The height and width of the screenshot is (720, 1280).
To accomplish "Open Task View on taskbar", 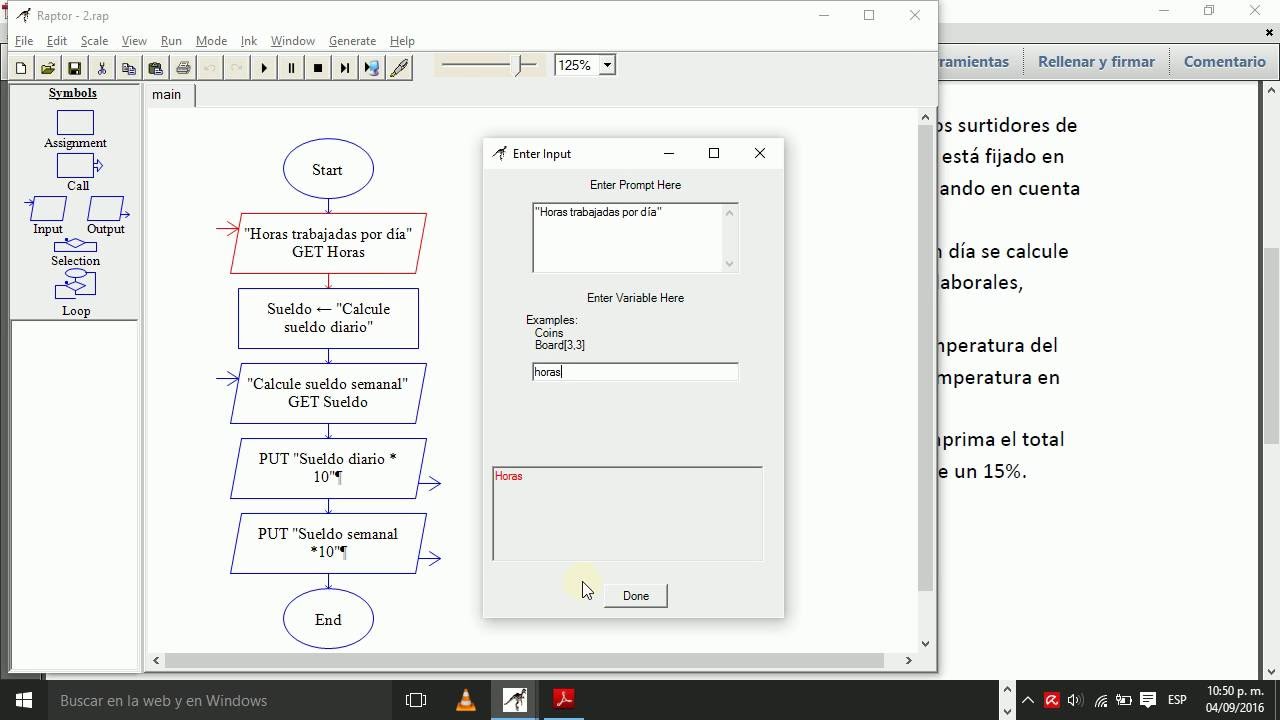I will 416,700.
